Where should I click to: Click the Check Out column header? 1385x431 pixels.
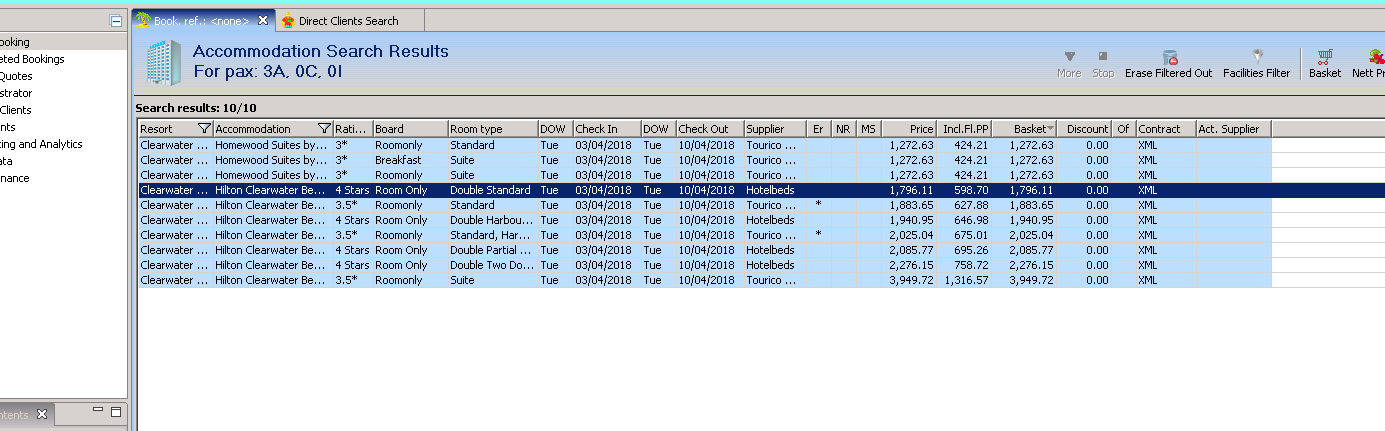[x=710, y=129]
